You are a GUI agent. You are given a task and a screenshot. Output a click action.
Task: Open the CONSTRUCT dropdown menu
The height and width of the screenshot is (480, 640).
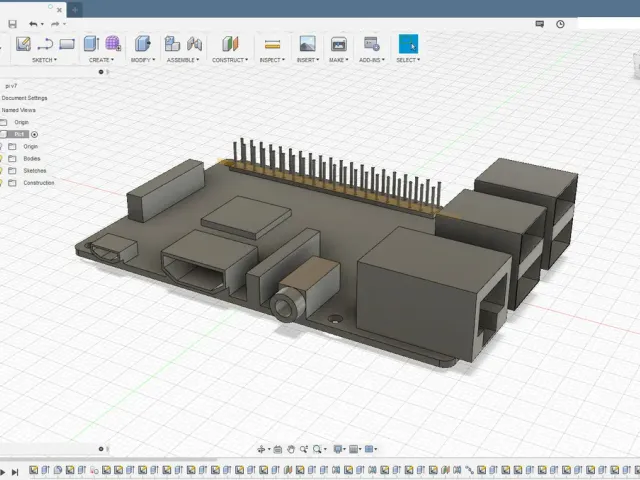pyautogui.click(x=230, y=60)
